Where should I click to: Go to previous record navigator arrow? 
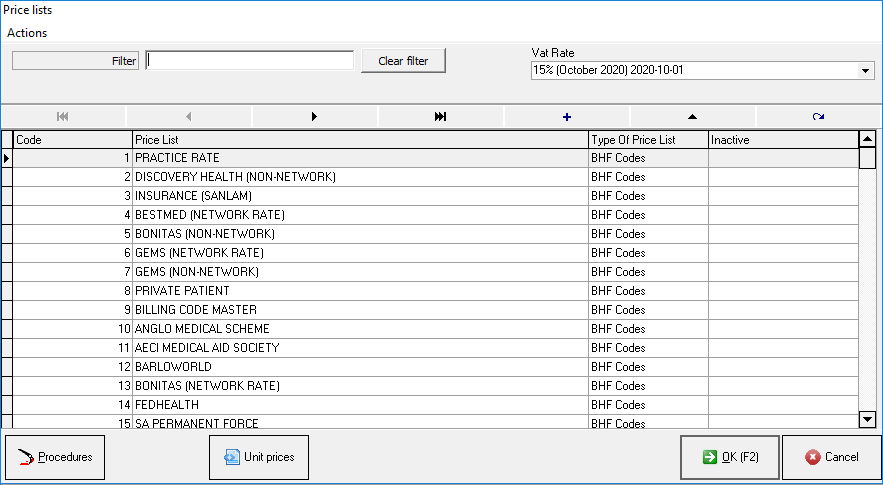coord(189,117)
